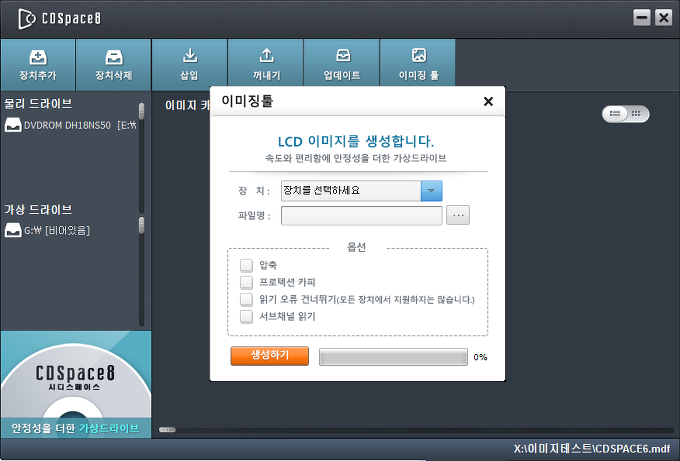Enable the 압축 compression checkbox
The height and width of the screenshot is (461, 680).
[x=246, y=265]
